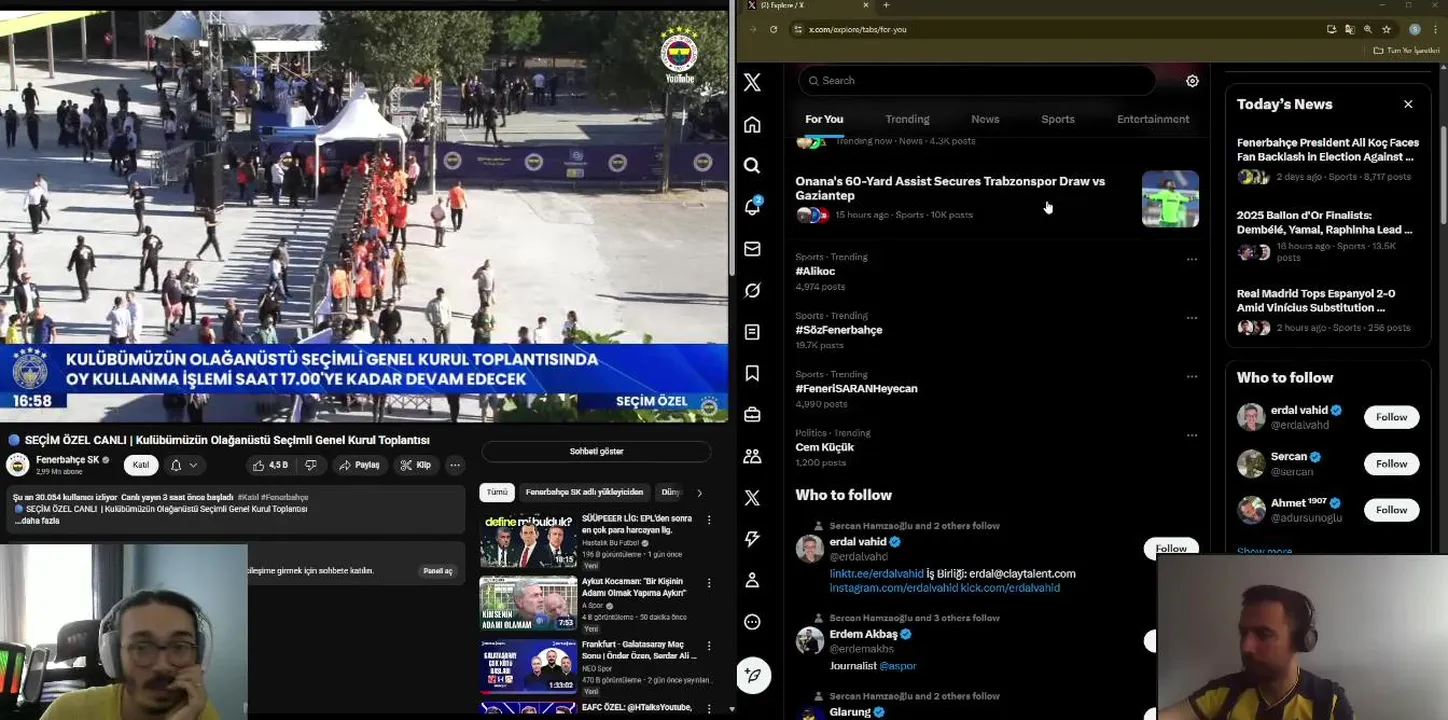Open more options for Cem Küçük trend
This screenshot has width=1448, height=720.
[1191, 436]
